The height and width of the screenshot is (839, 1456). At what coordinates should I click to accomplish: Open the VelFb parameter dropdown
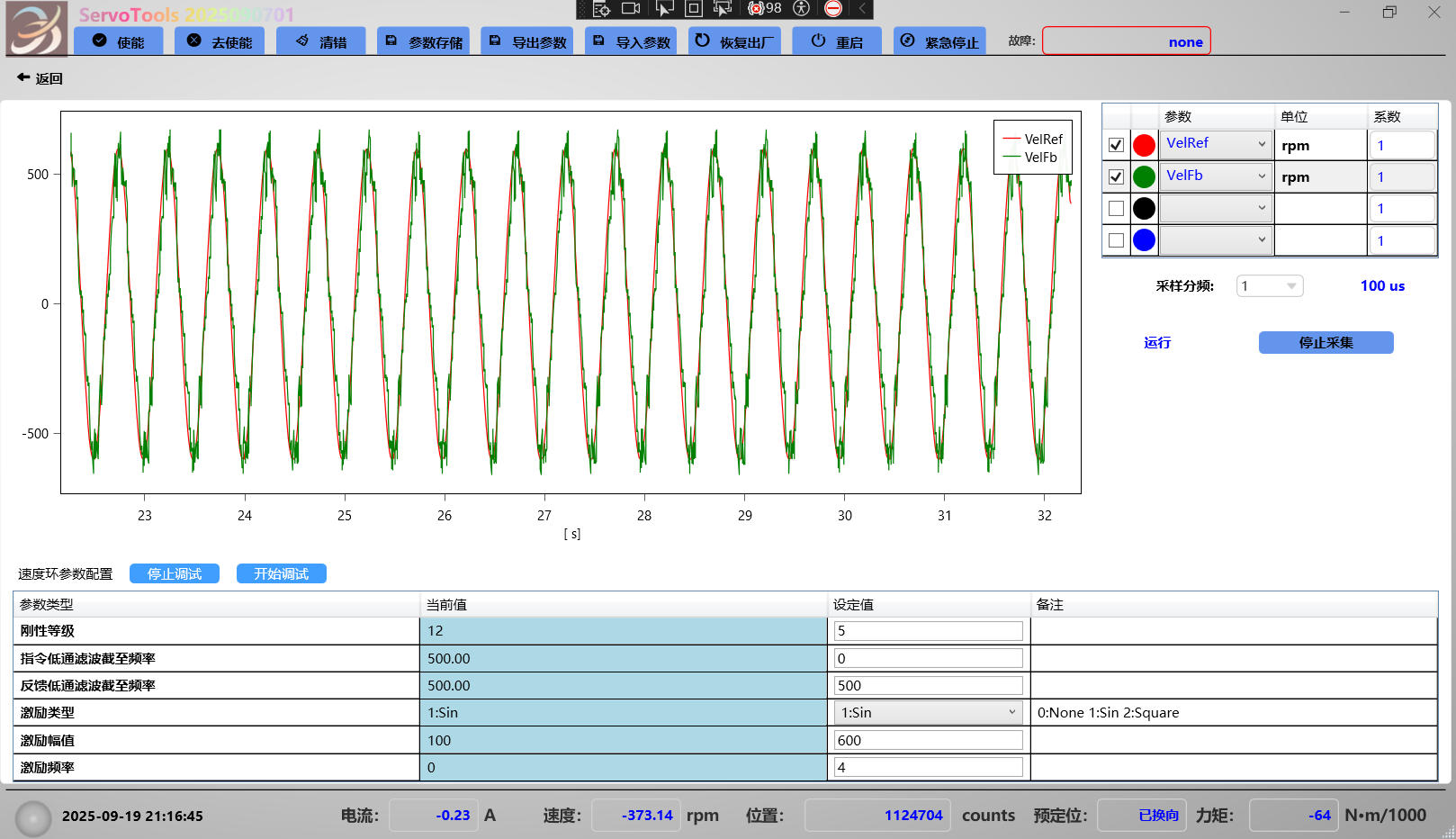pyautogui.click(x=1216, y=176)
